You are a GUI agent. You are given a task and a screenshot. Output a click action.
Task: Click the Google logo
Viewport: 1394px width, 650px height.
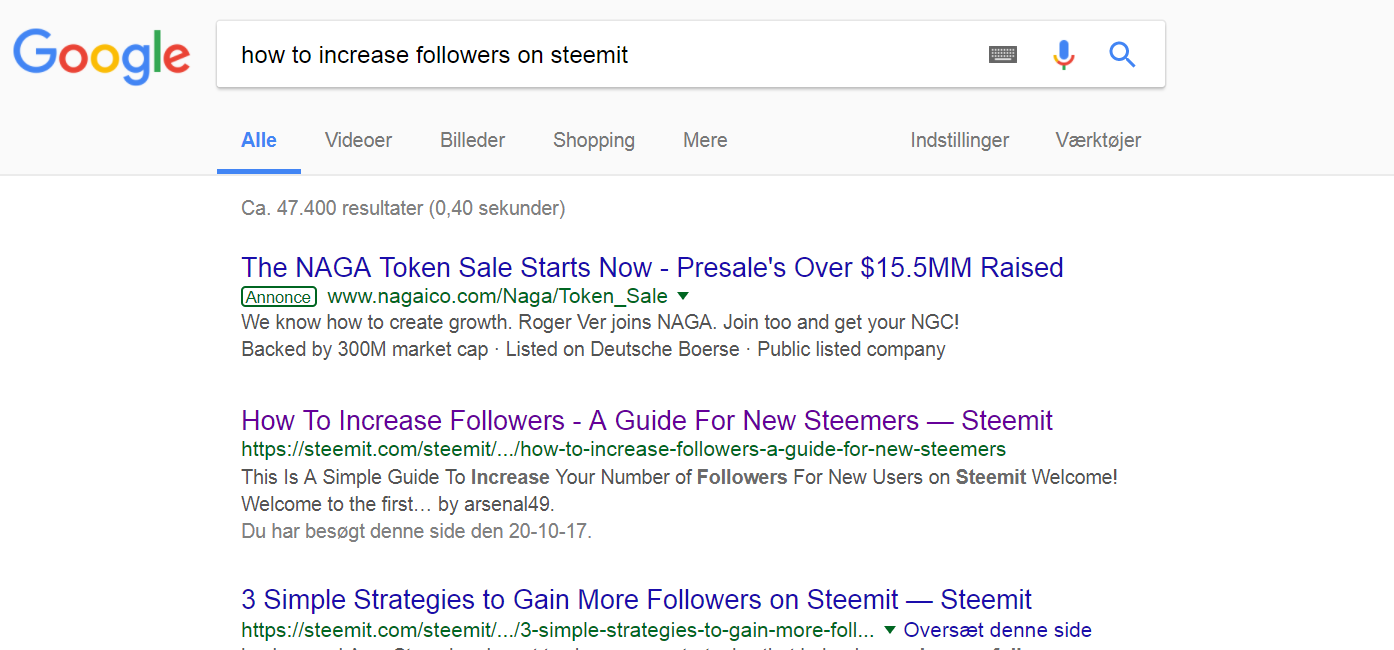(x=101, y=55)
